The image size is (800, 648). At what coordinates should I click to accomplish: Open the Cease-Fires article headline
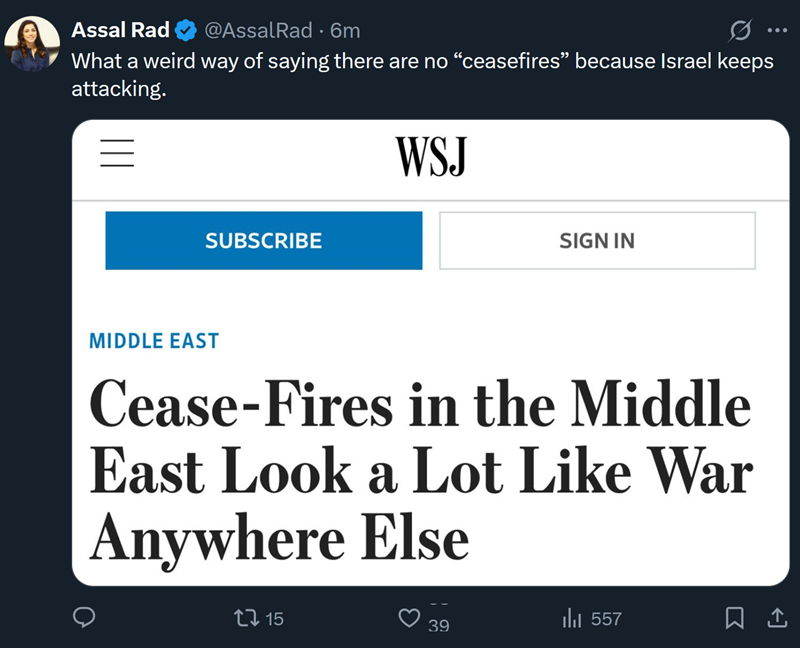pos(420,471)
